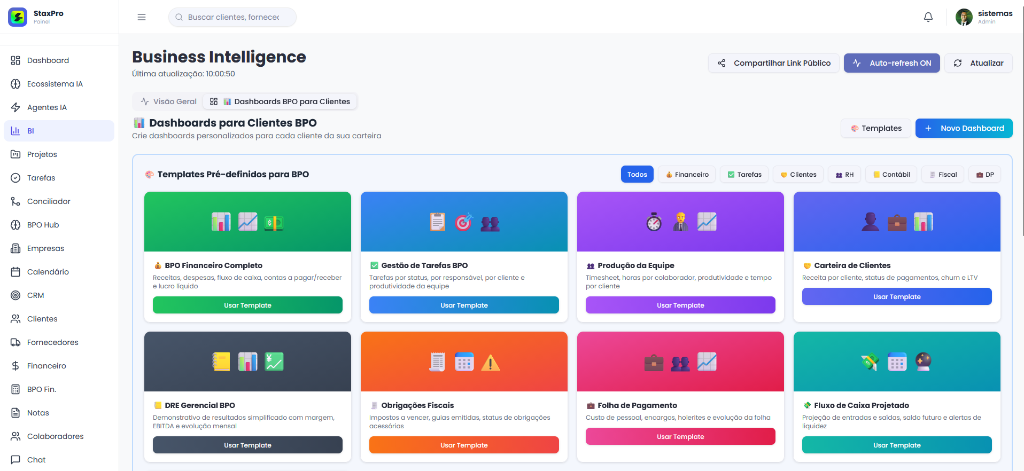Select Dashboards BPO para Clientes tab
The image size is (1024, 471).
pyautogui.click(x=280, y=101)
